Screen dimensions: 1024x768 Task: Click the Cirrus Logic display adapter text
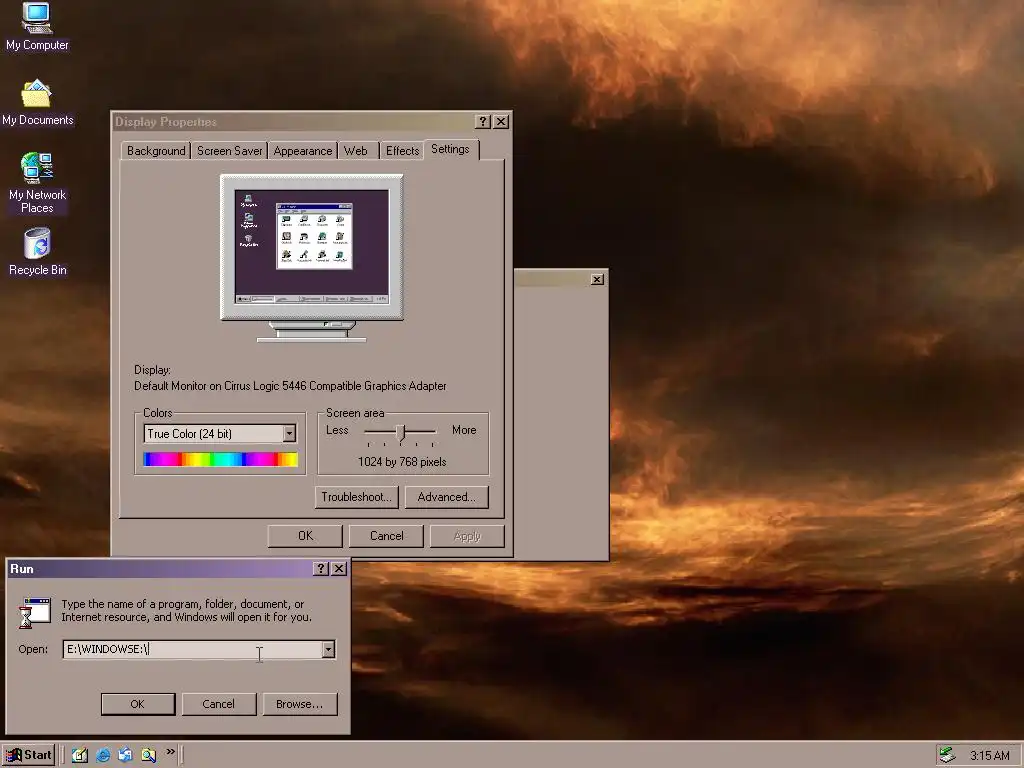point(291,386)
